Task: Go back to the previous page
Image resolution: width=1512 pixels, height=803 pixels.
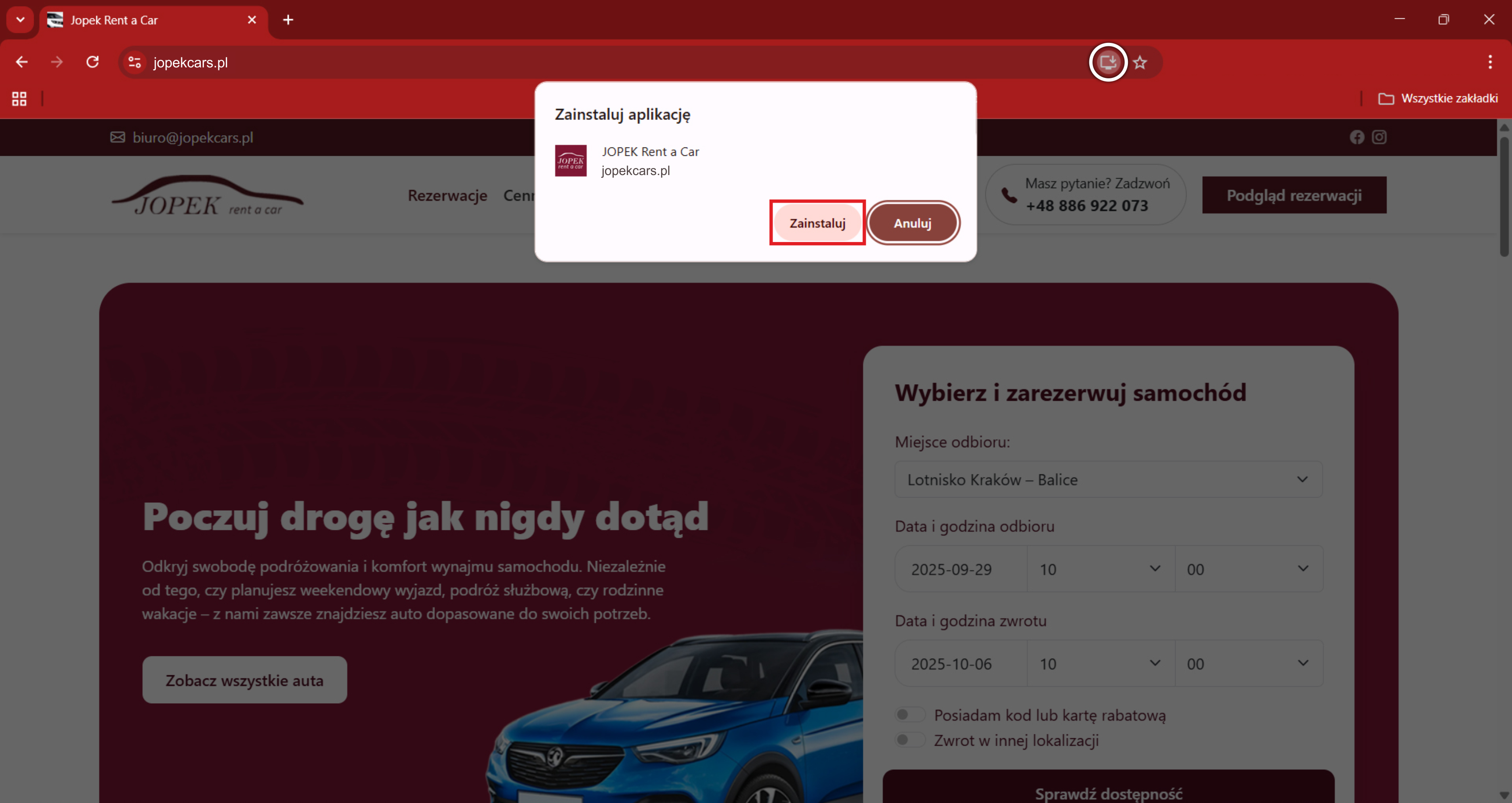Action: [22, 62]
